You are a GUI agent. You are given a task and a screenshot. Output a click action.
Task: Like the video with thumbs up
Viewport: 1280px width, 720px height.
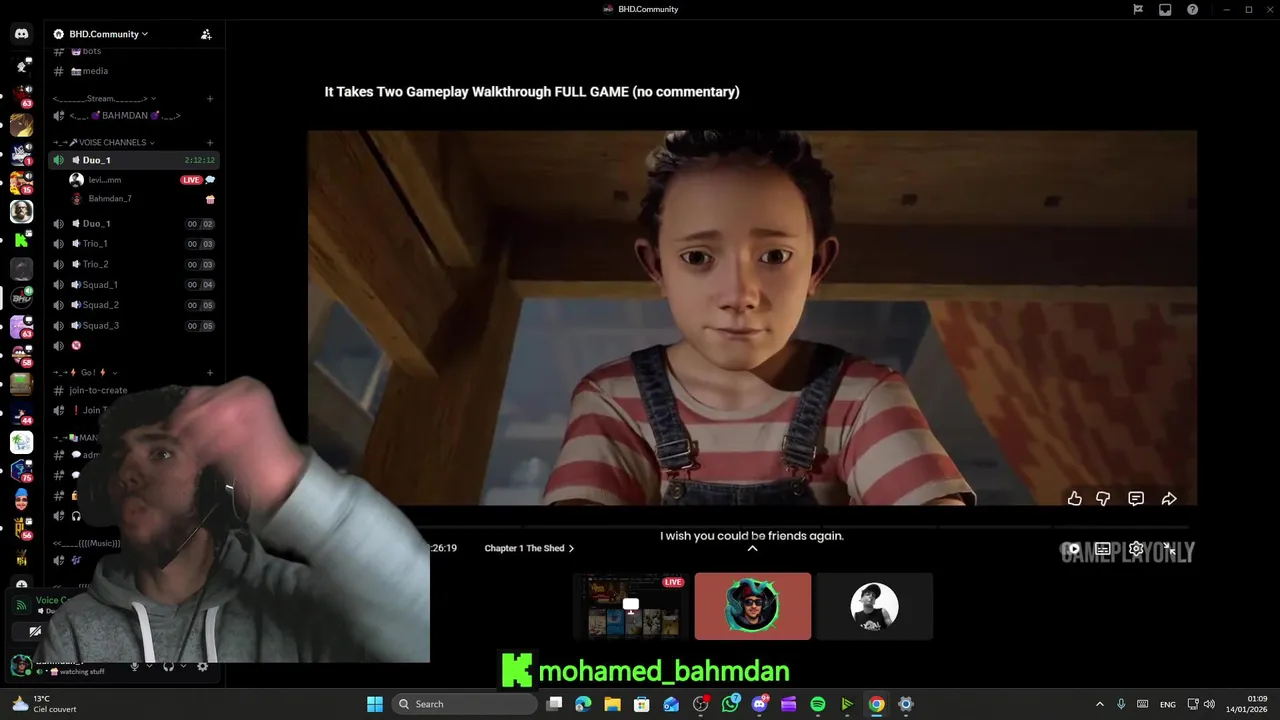coord(1075,498)
